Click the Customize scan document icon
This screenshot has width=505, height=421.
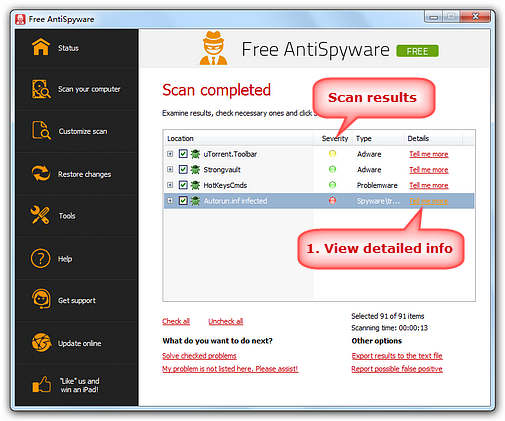pyautogui.click(x=41, y=130)
